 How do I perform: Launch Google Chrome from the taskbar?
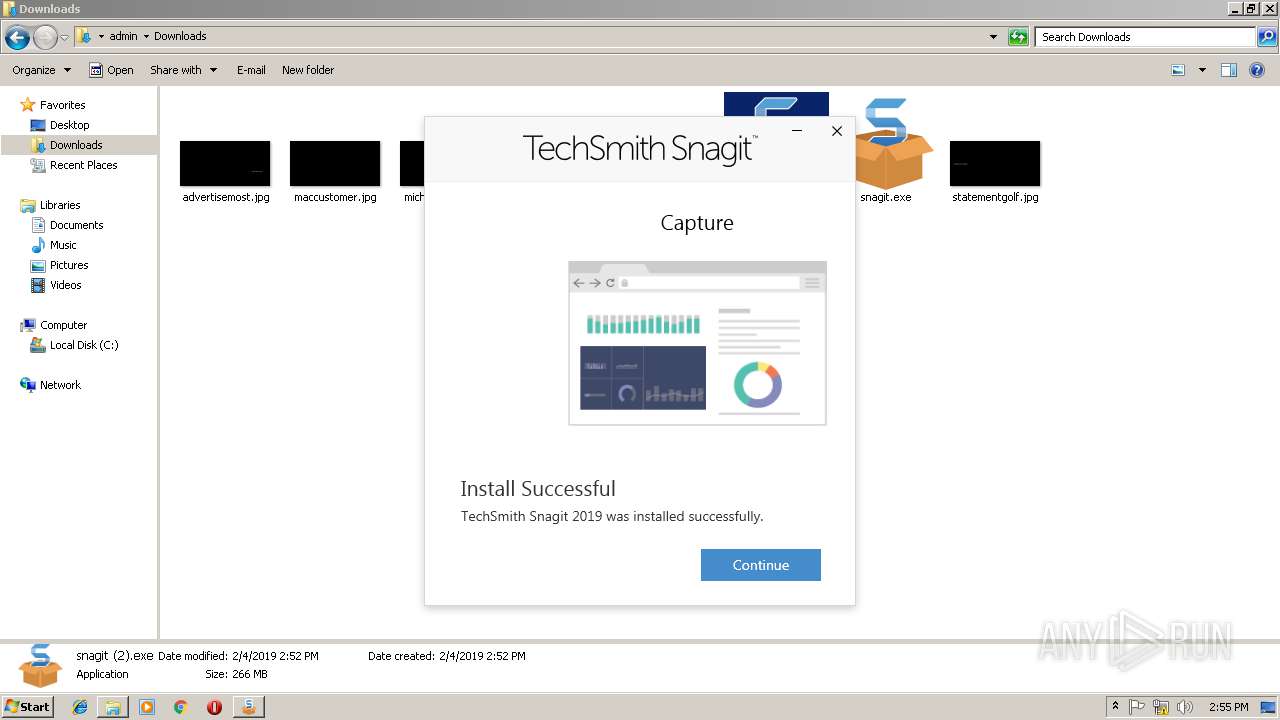[x=181, y=707]
